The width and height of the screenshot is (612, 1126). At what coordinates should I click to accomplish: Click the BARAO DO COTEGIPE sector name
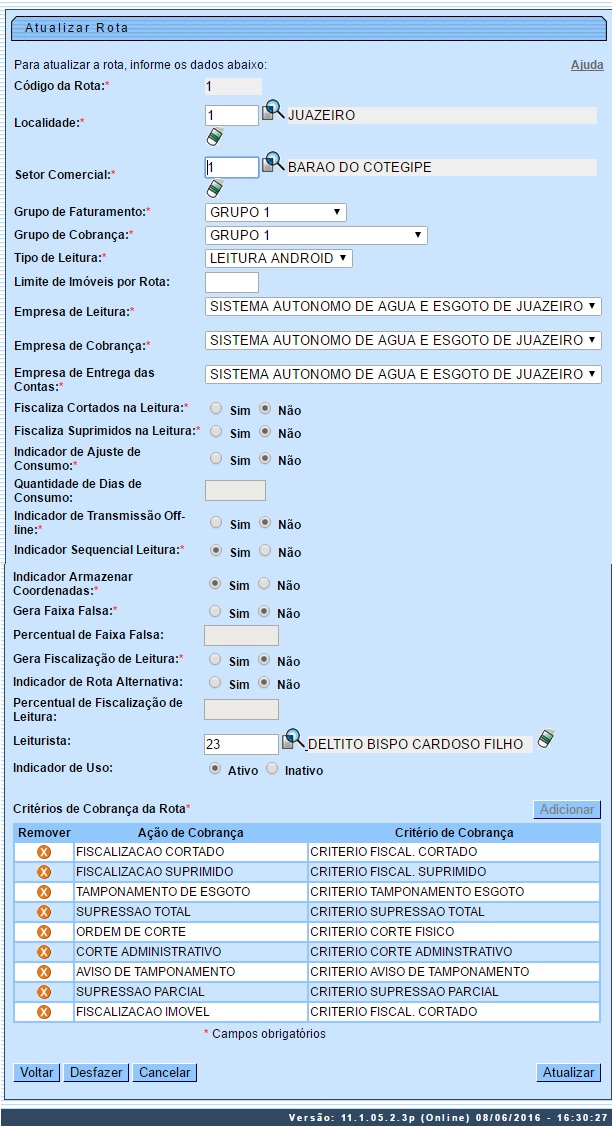click(442, 167)
